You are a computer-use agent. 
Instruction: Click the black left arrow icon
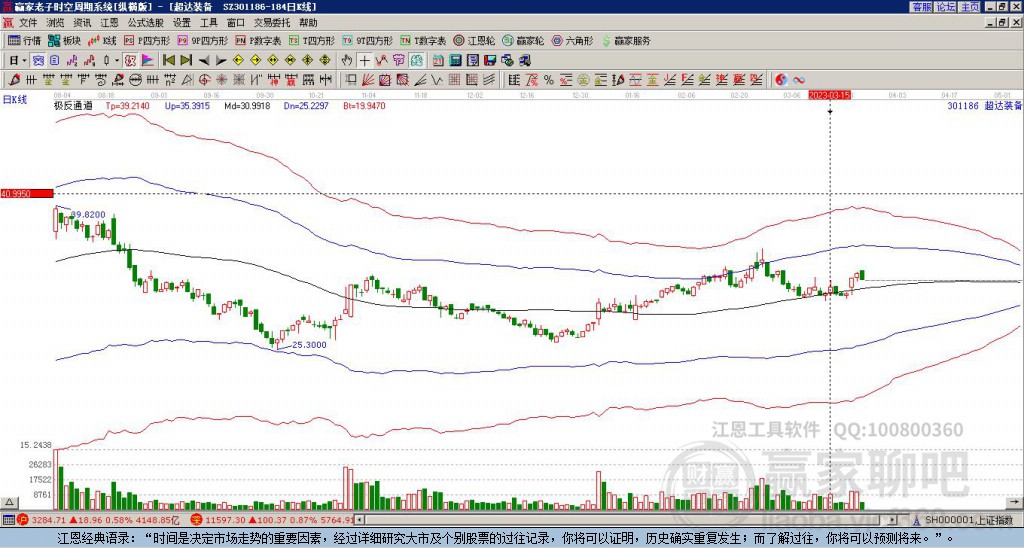[204, 61]
